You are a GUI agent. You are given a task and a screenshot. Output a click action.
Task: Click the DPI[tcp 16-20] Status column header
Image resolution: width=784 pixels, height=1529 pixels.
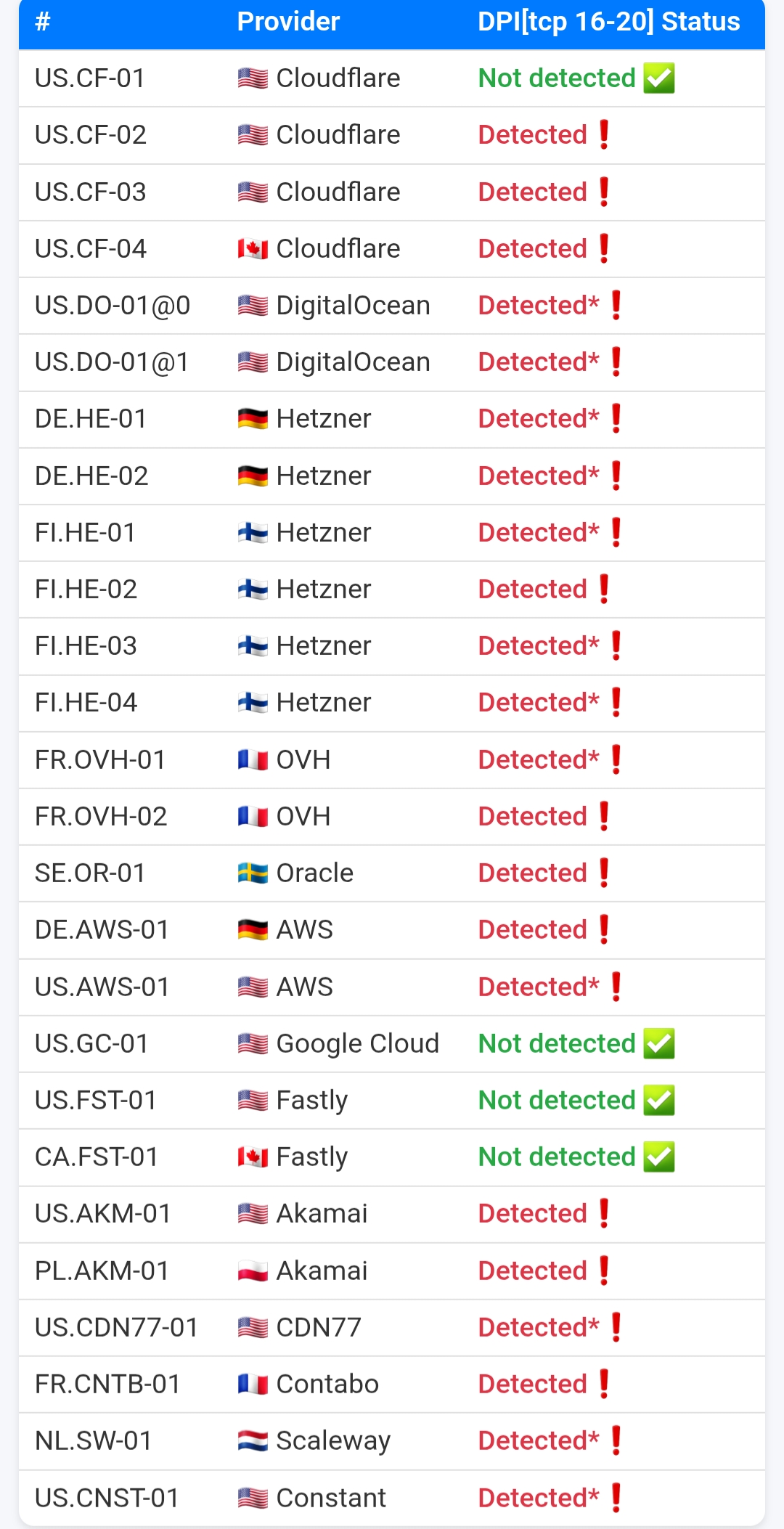pos(608,22)
